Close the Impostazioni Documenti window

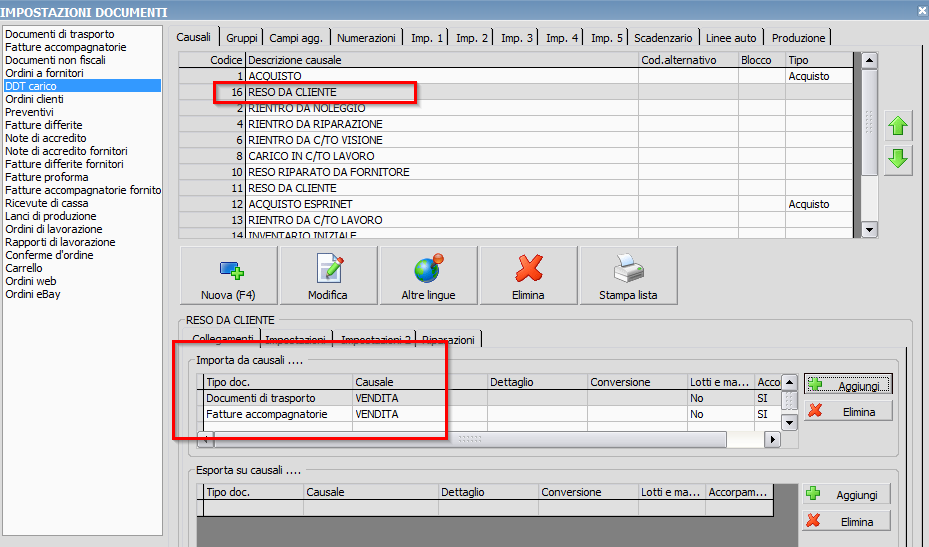pyautogui.click(x=922, y=10)
